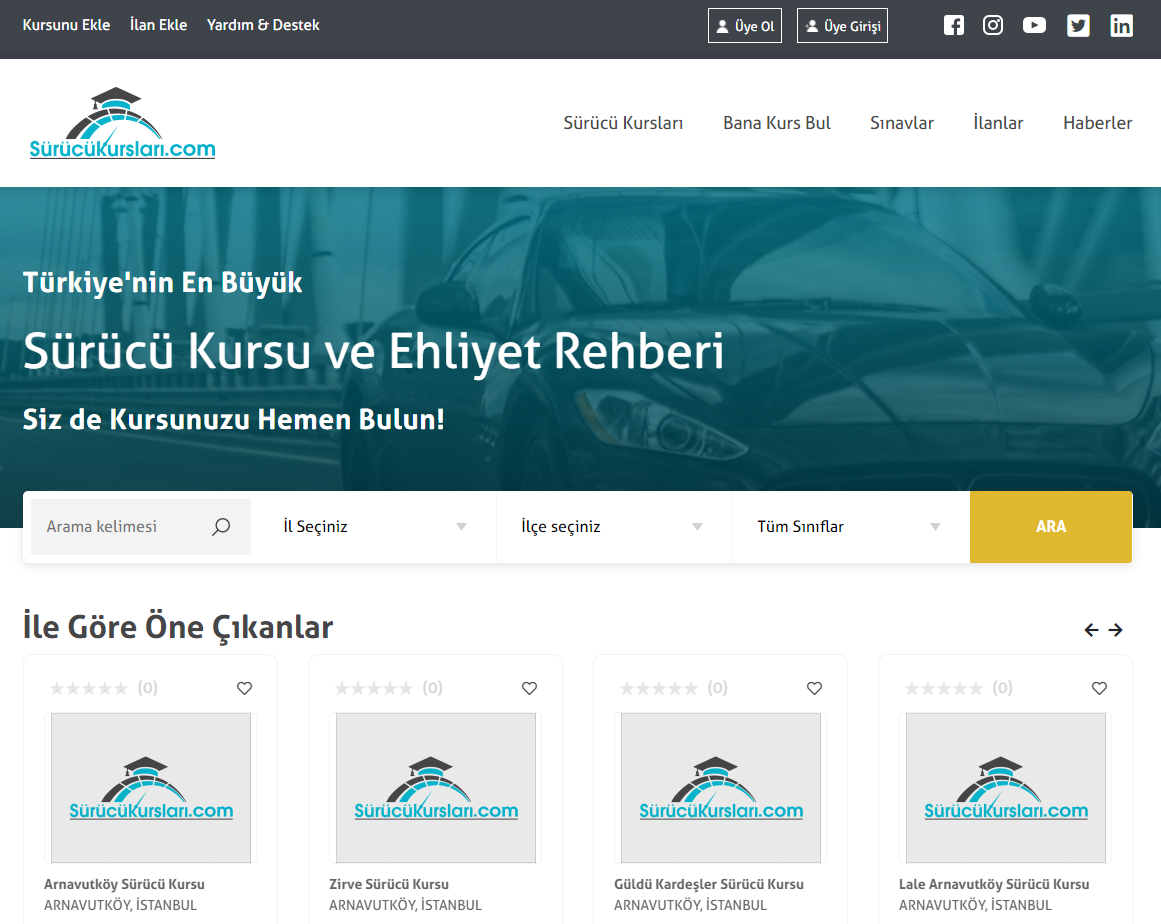The width and height of the screenshot is (1161, 924).
Task: Click star rating of Güldü Kardeşler Sürücü Kursu
Action: click(x=659, y=689)
